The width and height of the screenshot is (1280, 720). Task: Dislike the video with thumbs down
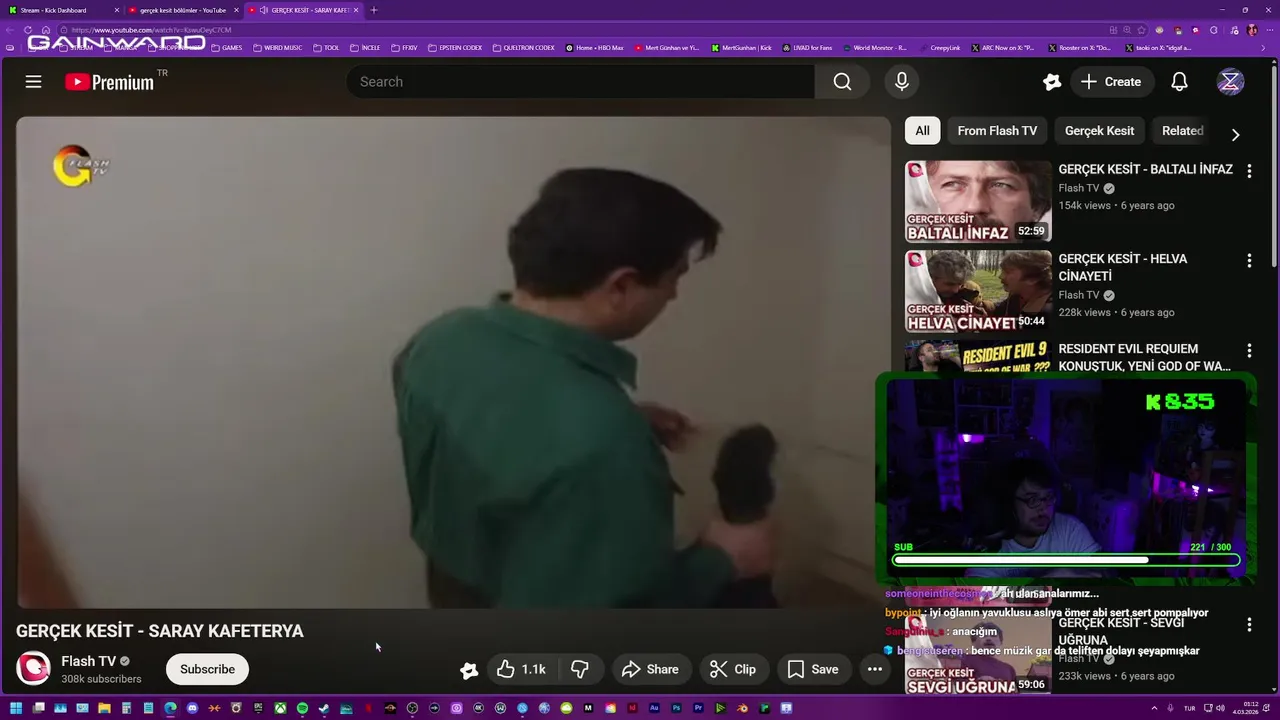tap(580, 669)
